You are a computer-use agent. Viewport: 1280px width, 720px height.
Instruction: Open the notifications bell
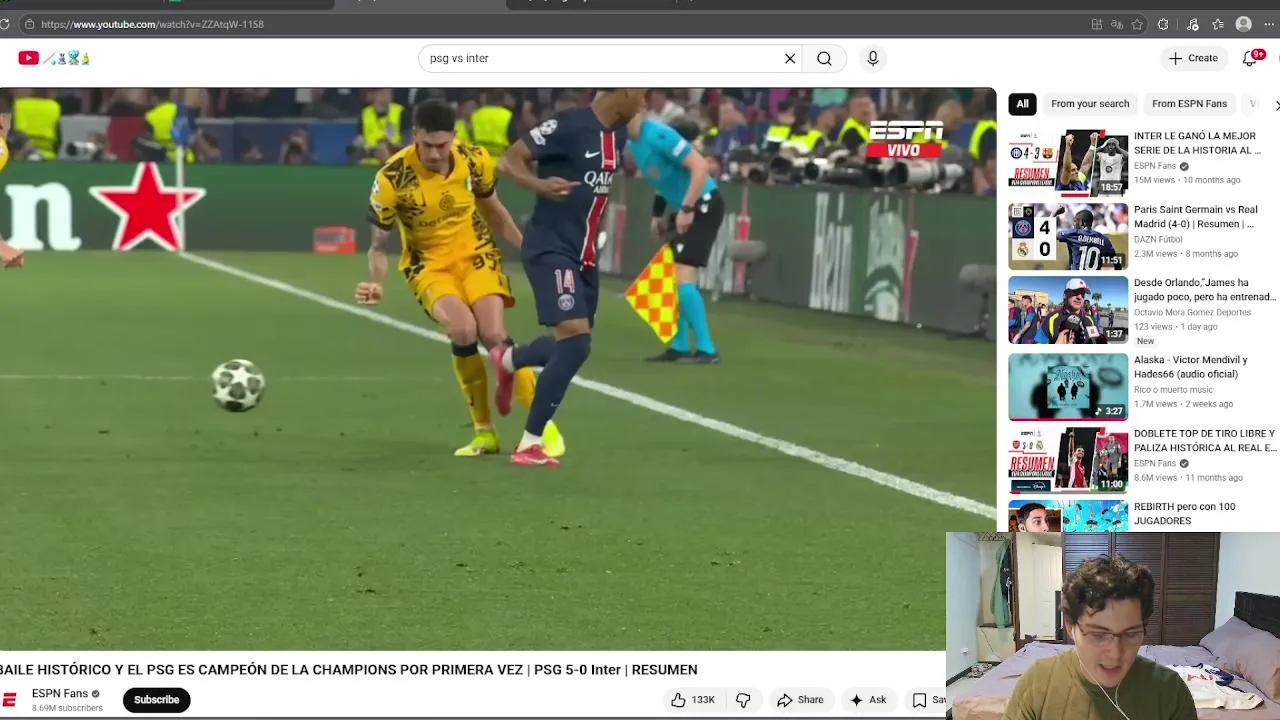(1250, 58)
